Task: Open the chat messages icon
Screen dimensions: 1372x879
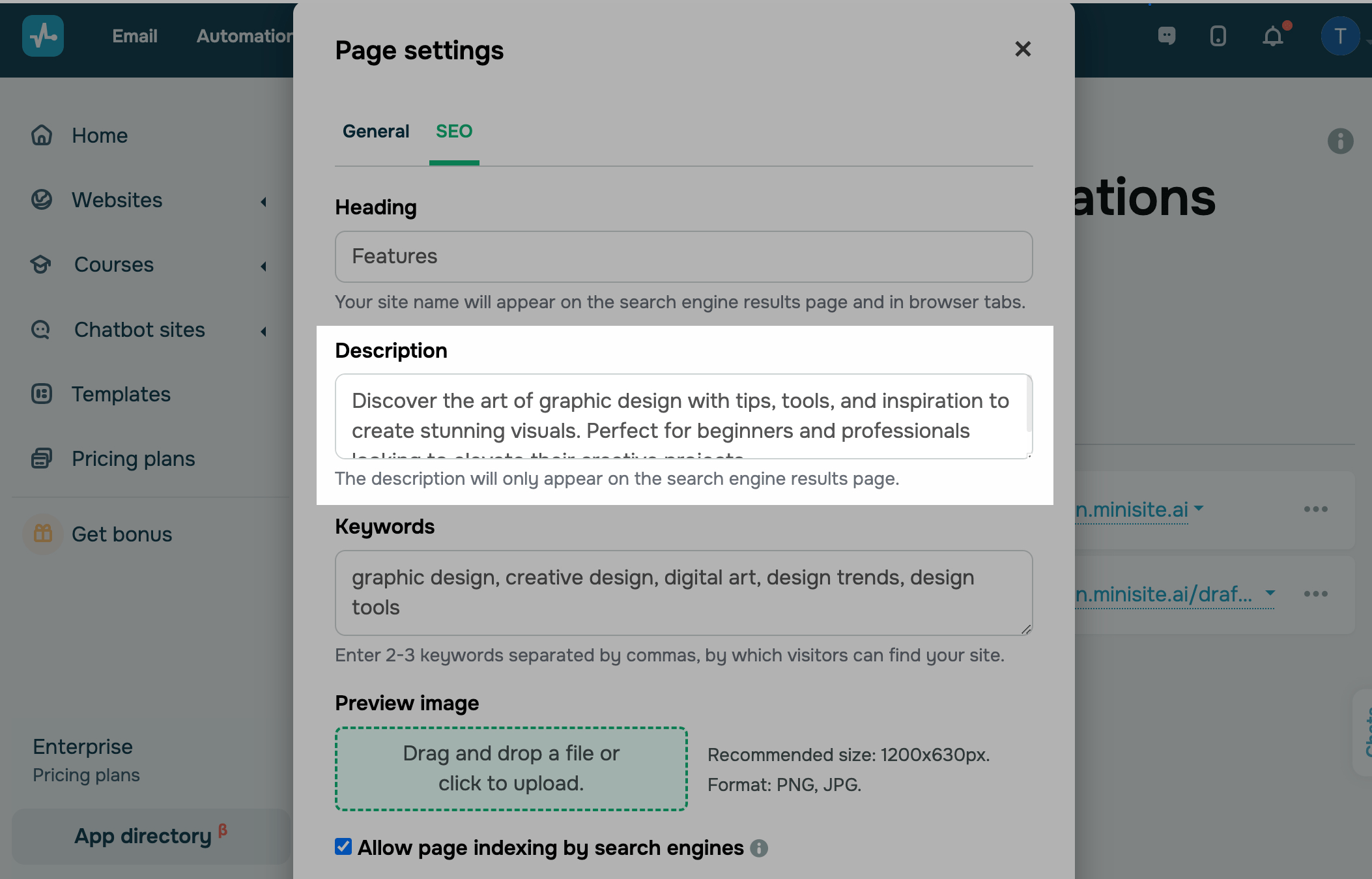Action: (x=1166, y=36)
